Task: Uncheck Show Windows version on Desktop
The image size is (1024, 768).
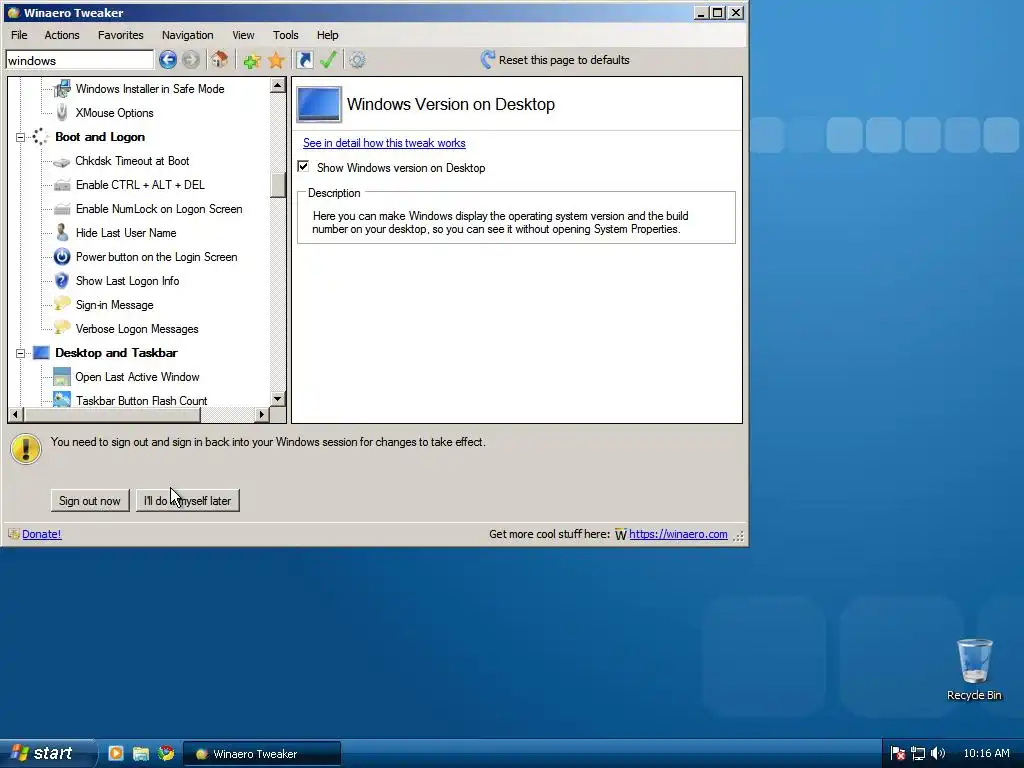Action: click(x=304, y=167)
